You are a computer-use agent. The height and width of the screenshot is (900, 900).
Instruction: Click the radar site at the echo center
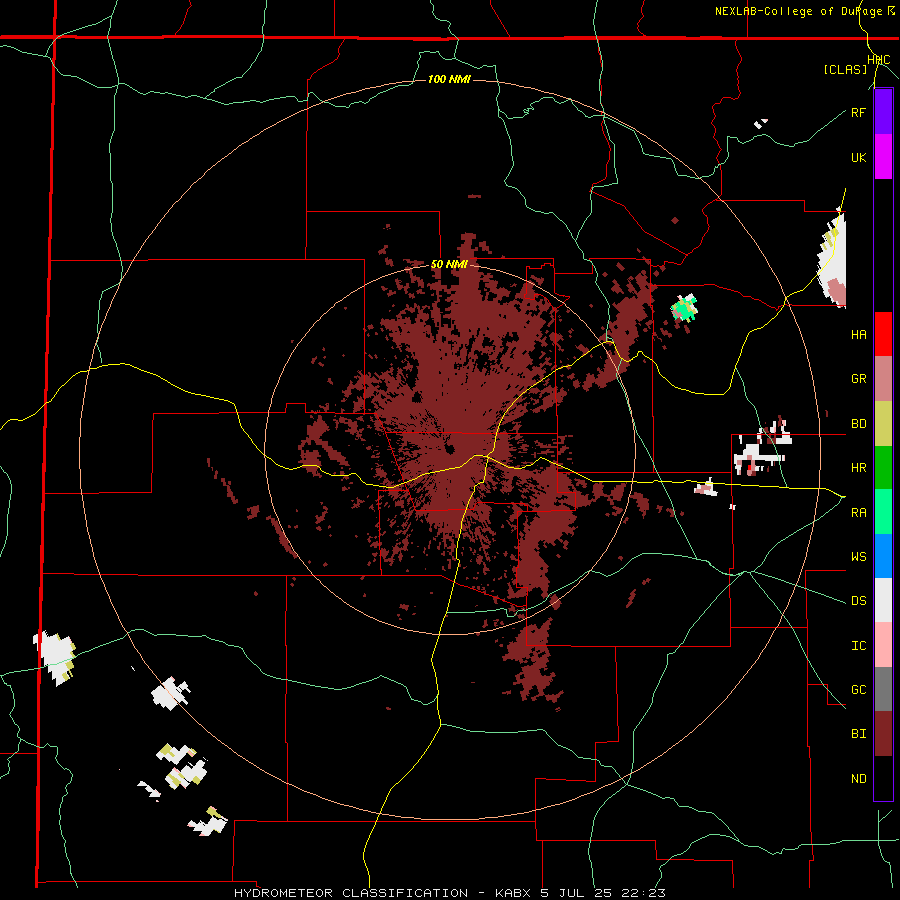click(450, 449)
